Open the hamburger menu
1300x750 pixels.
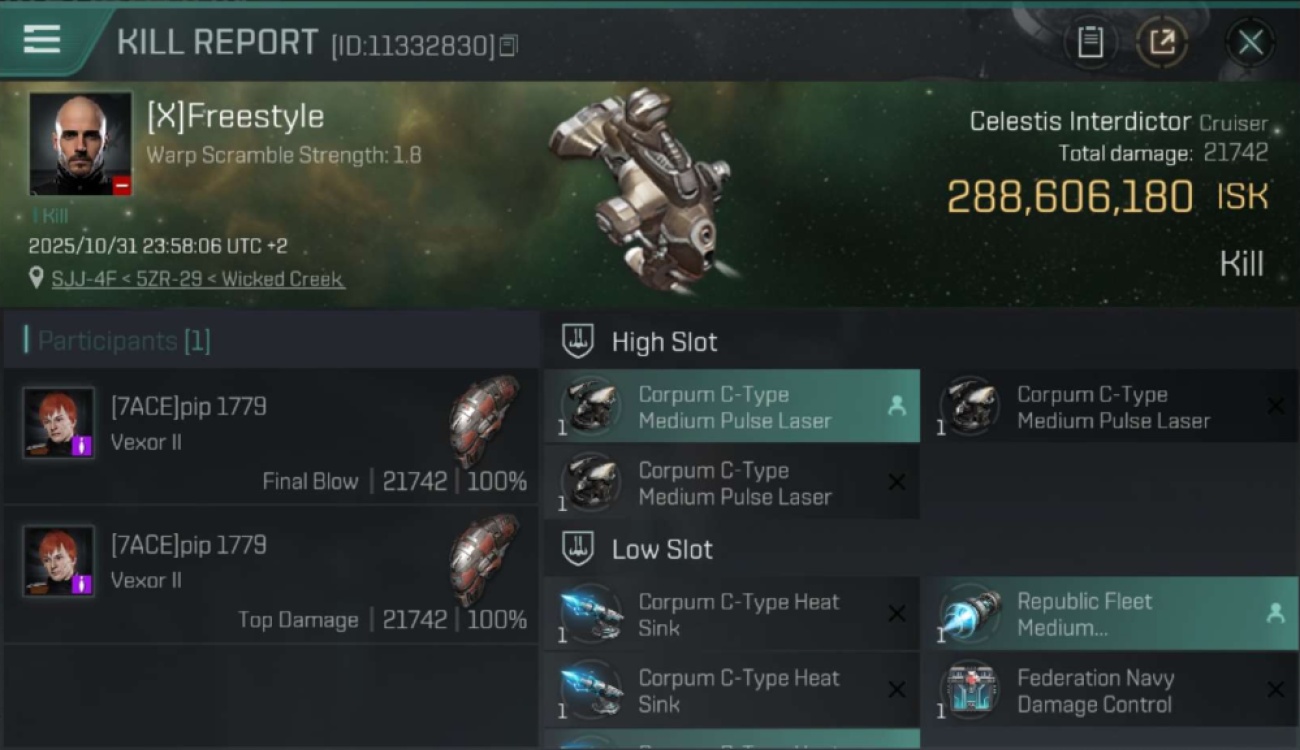tap(42, 39)
